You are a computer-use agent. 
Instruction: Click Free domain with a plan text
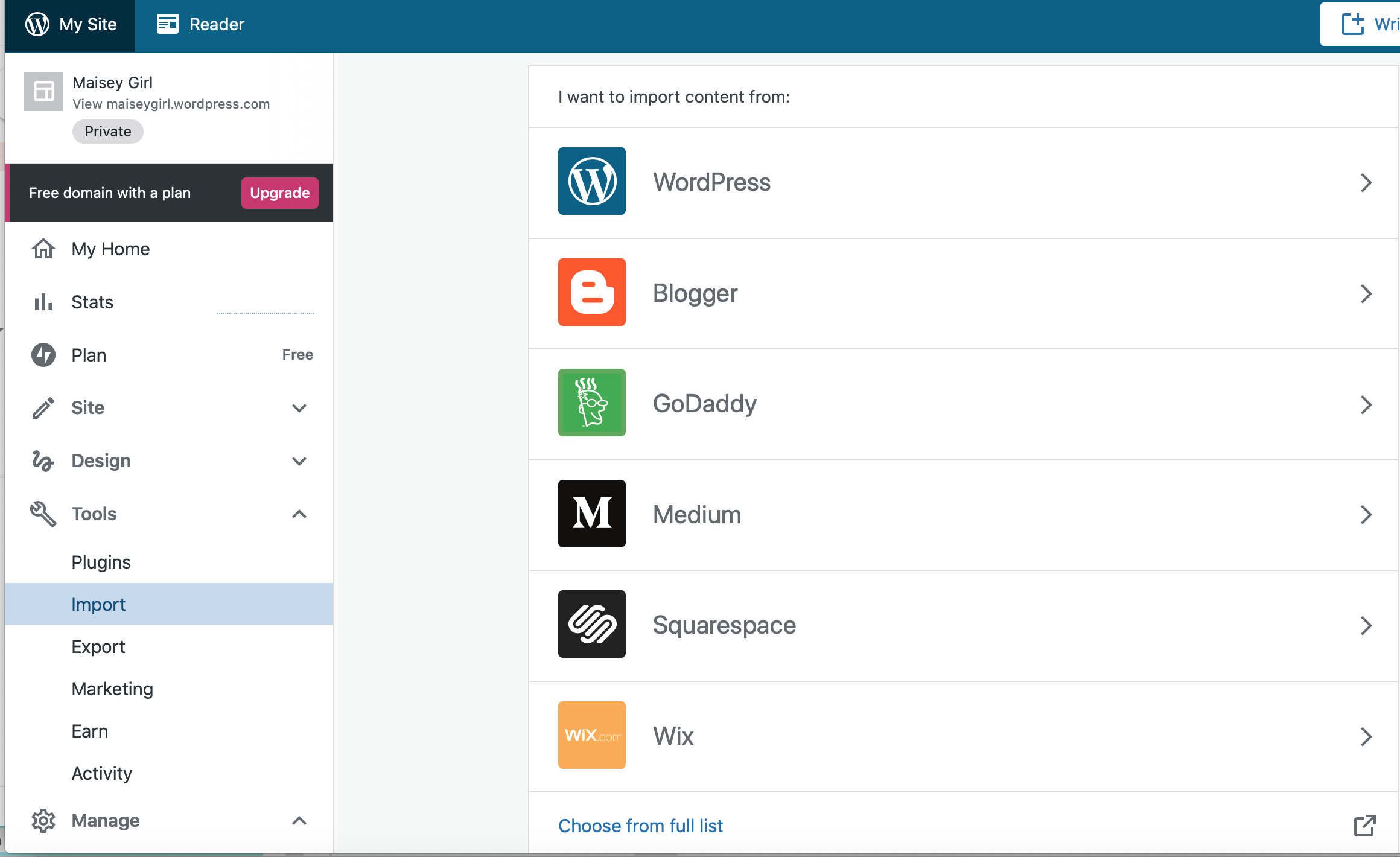110,193
